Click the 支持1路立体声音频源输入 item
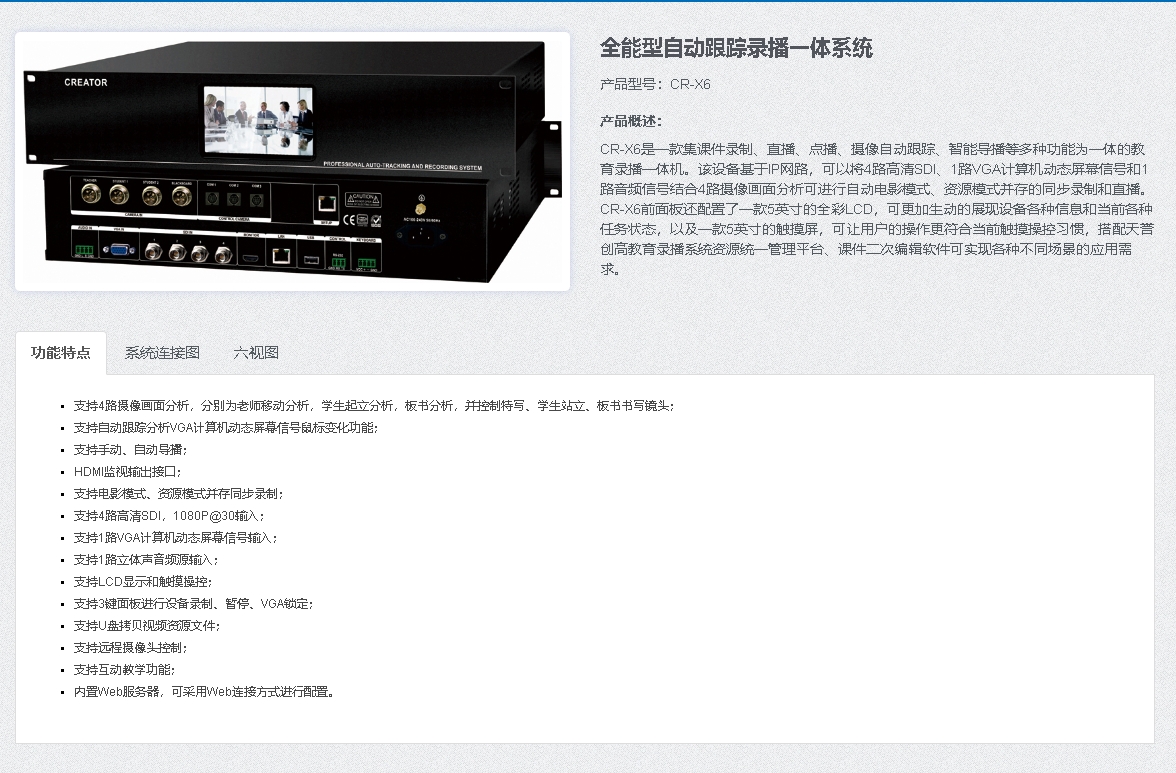This screenshot has height=773, width=1176. (146, 559)
